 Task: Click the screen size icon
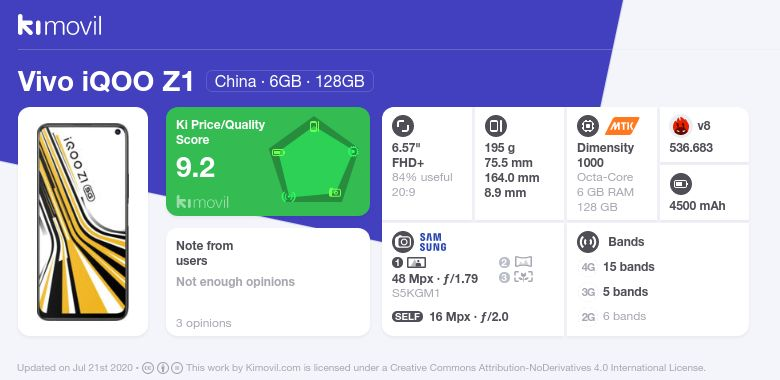tap(403, 126)
